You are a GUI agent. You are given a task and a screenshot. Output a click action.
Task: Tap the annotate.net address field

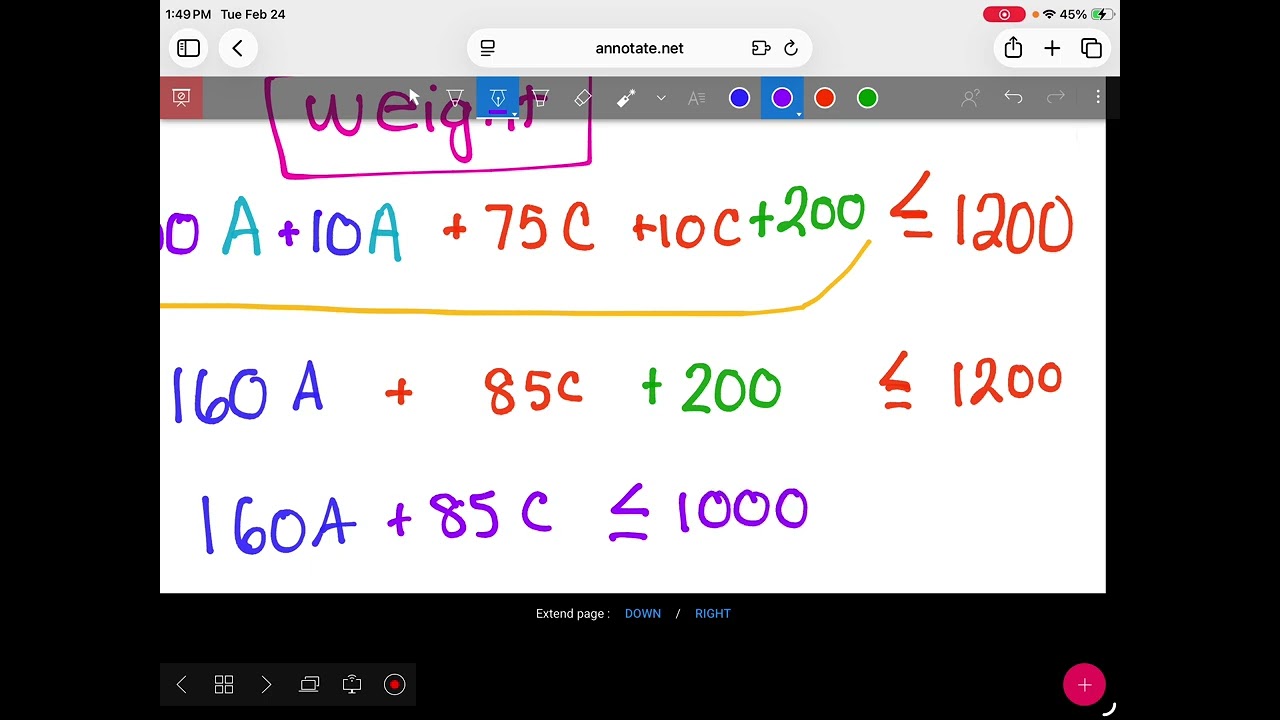[x=640, y=48]
